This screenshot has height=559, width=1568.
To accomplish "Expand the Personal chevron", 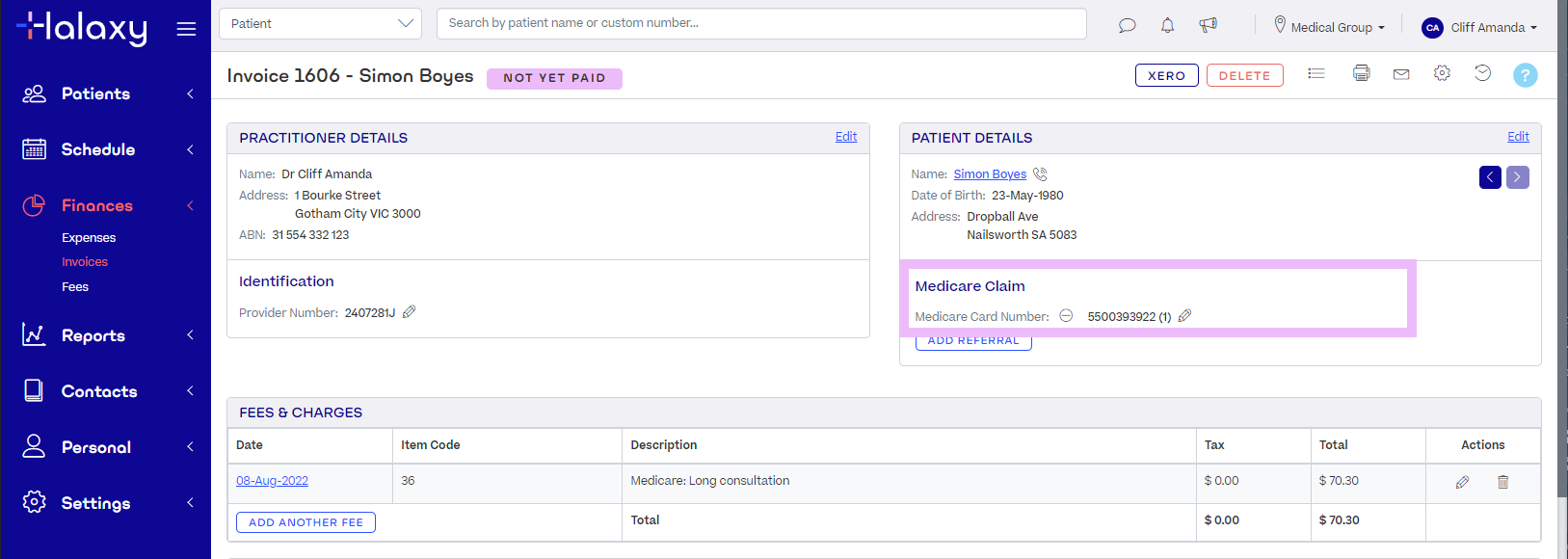I will [x=190, y=447].
